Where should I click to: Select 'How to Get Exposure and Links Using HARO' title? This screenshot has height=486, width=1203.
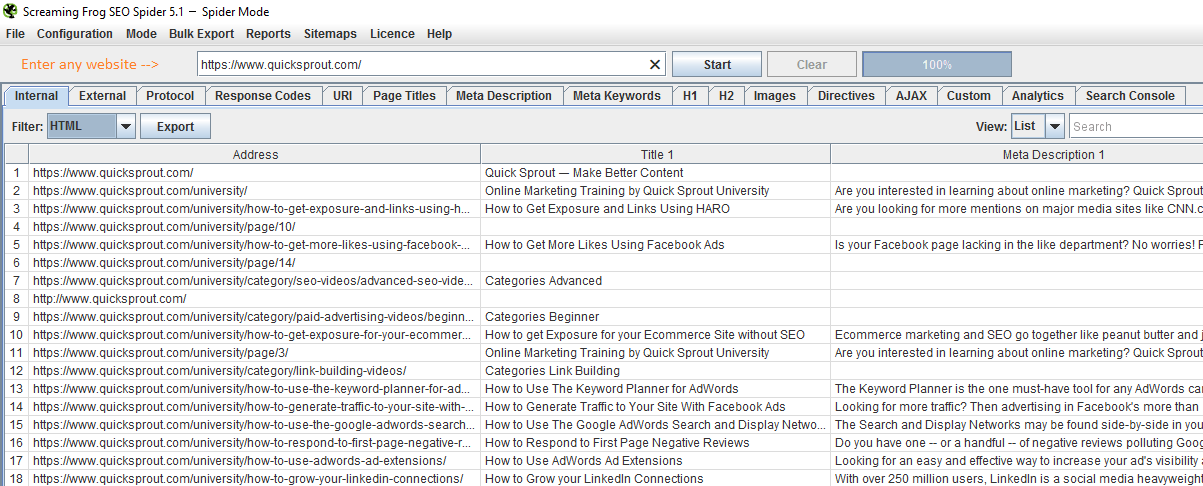656,209
